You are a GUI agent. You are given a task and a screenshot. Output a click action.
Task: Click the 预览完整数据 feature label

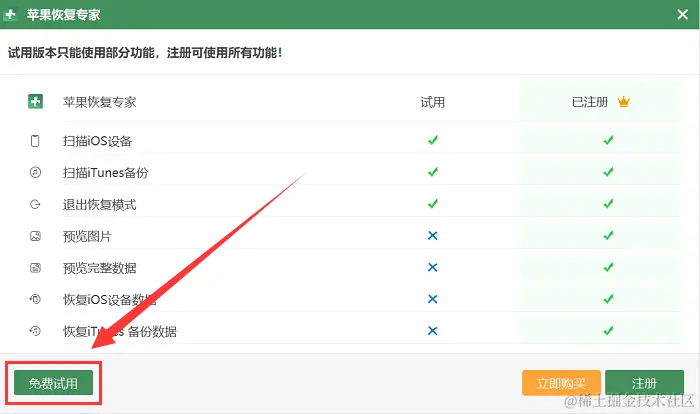(x=100, y=268)
